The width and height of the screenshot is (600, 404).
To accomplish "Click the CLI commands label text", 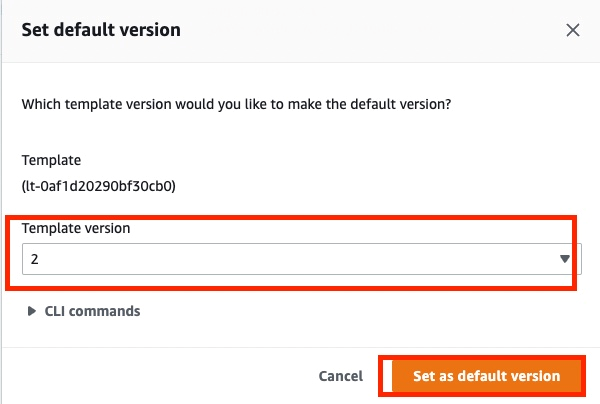I will (92, 311).
